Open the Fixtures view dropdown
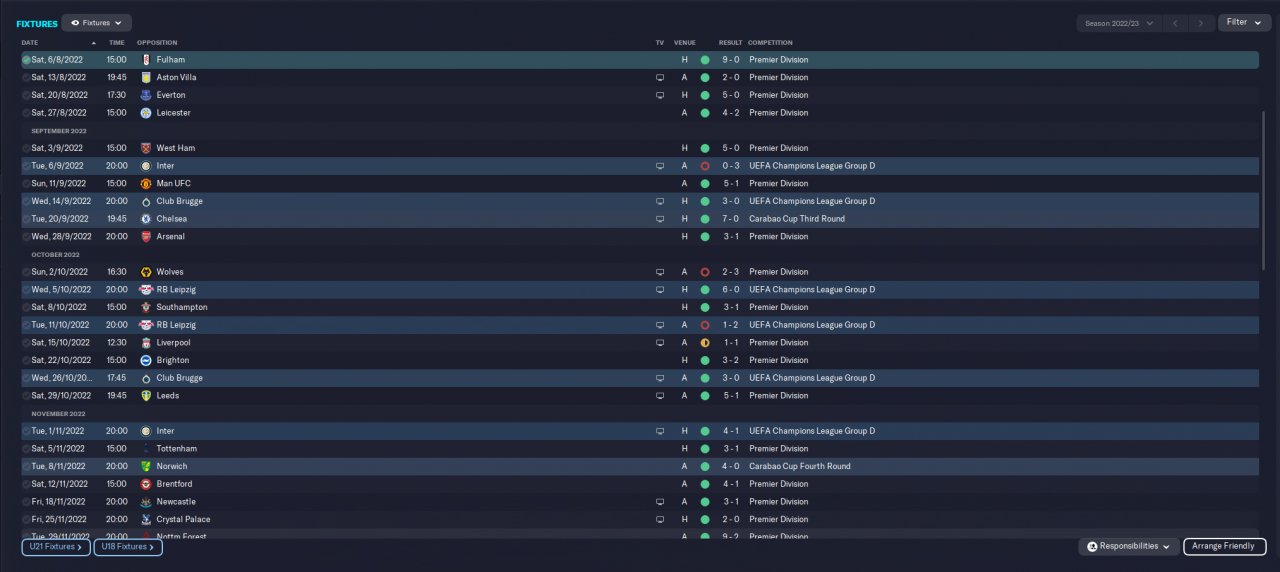This screenshot has width=1280, height=572. 96,22
